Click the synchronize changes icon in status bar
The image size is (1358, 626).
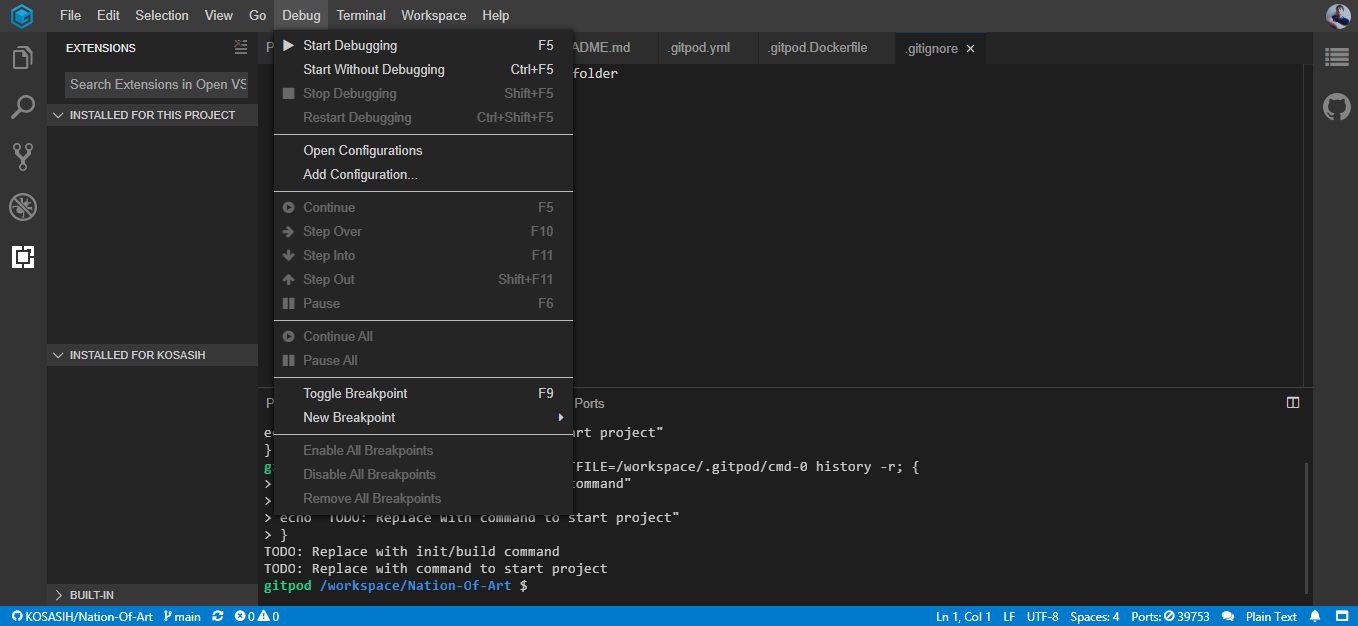(x=218, y=617)
